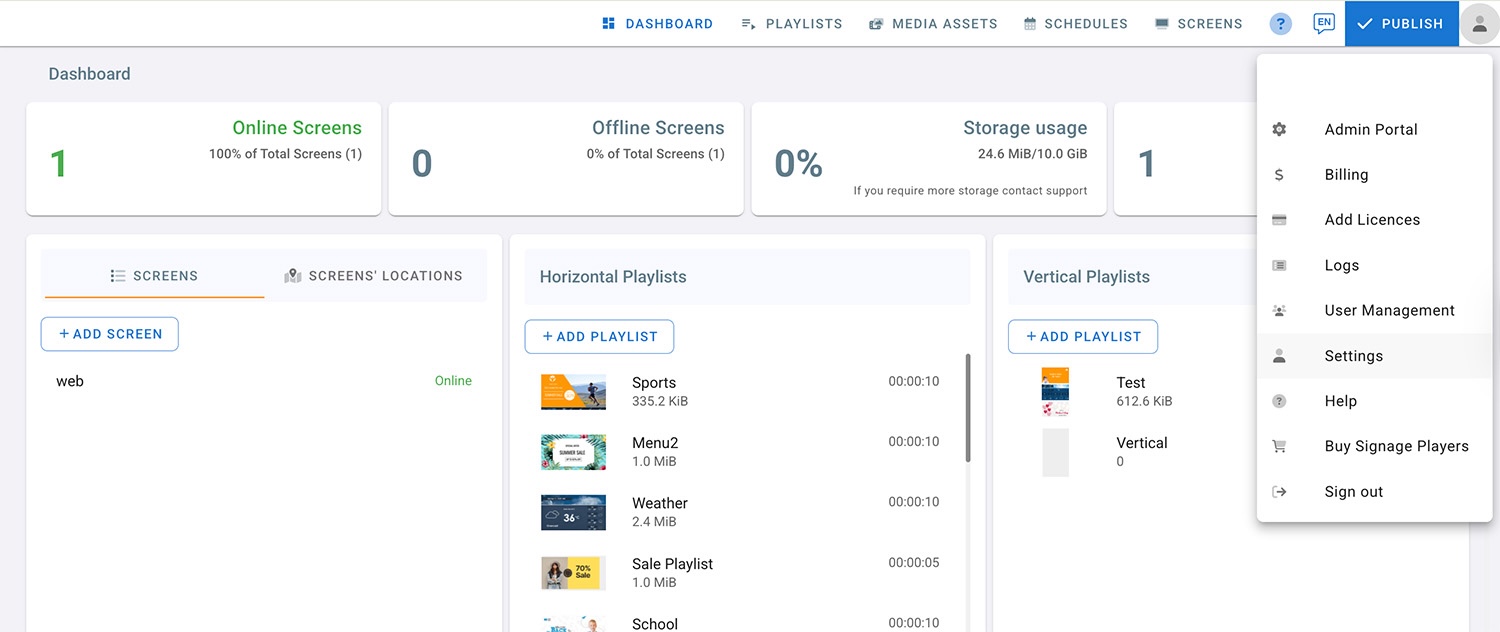The width and height of the screenshot is (1500, 632).
Task: Click the user profile avatar icon
Action: (1479, 24)
